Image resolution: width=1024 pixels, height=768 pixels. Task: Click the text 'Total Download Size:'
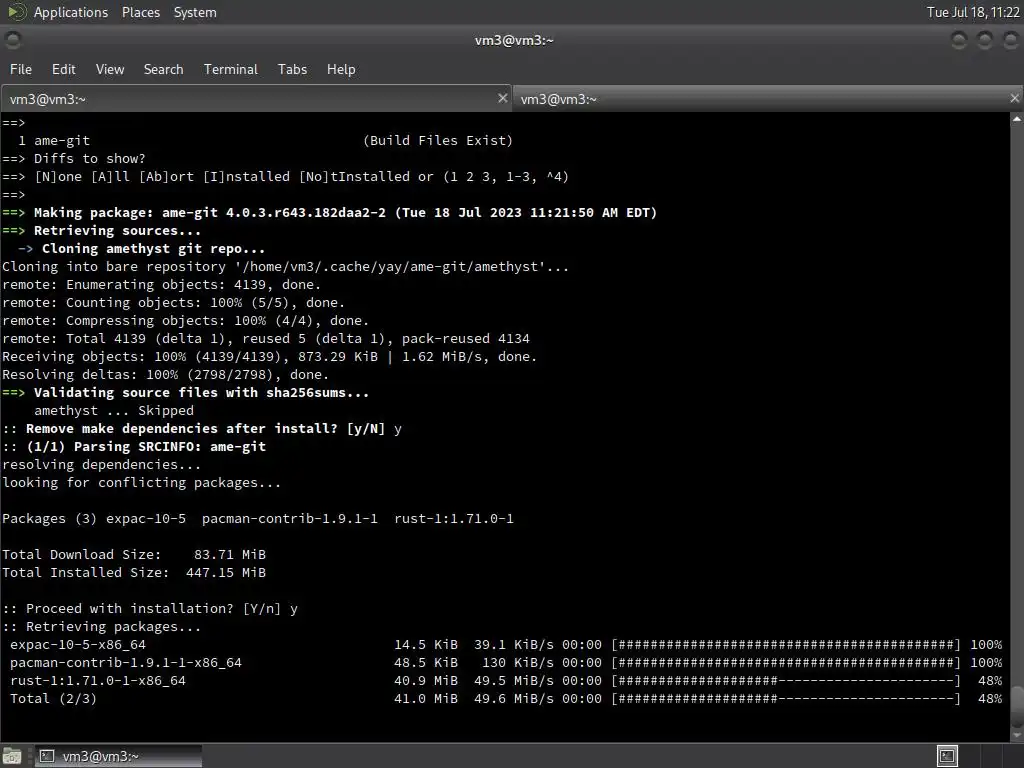tap(82, 554)
